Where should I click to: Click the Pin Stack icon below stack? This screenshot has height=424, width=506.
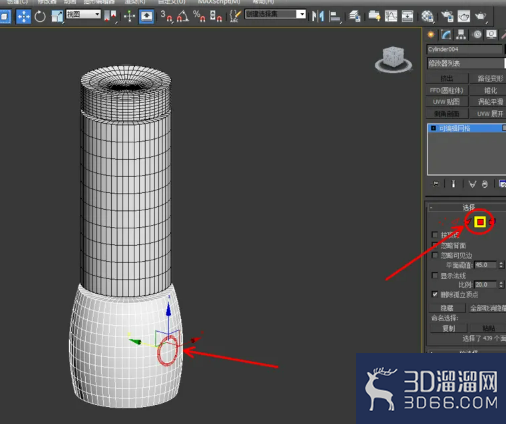(436, 184)
